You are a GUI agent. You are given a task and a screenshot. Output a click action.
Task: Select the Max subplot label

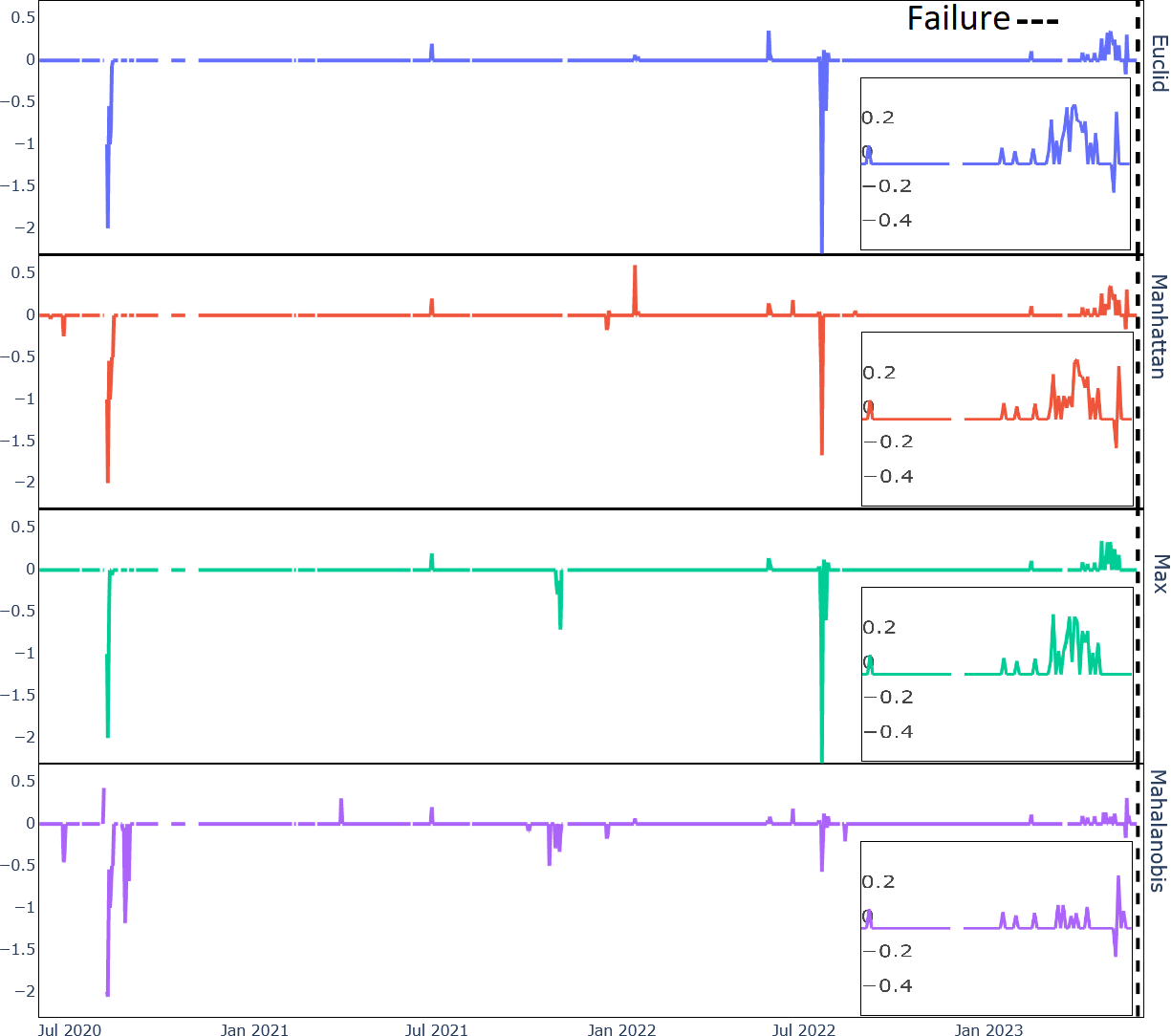pyautogui.click(x=1159, y=573)
